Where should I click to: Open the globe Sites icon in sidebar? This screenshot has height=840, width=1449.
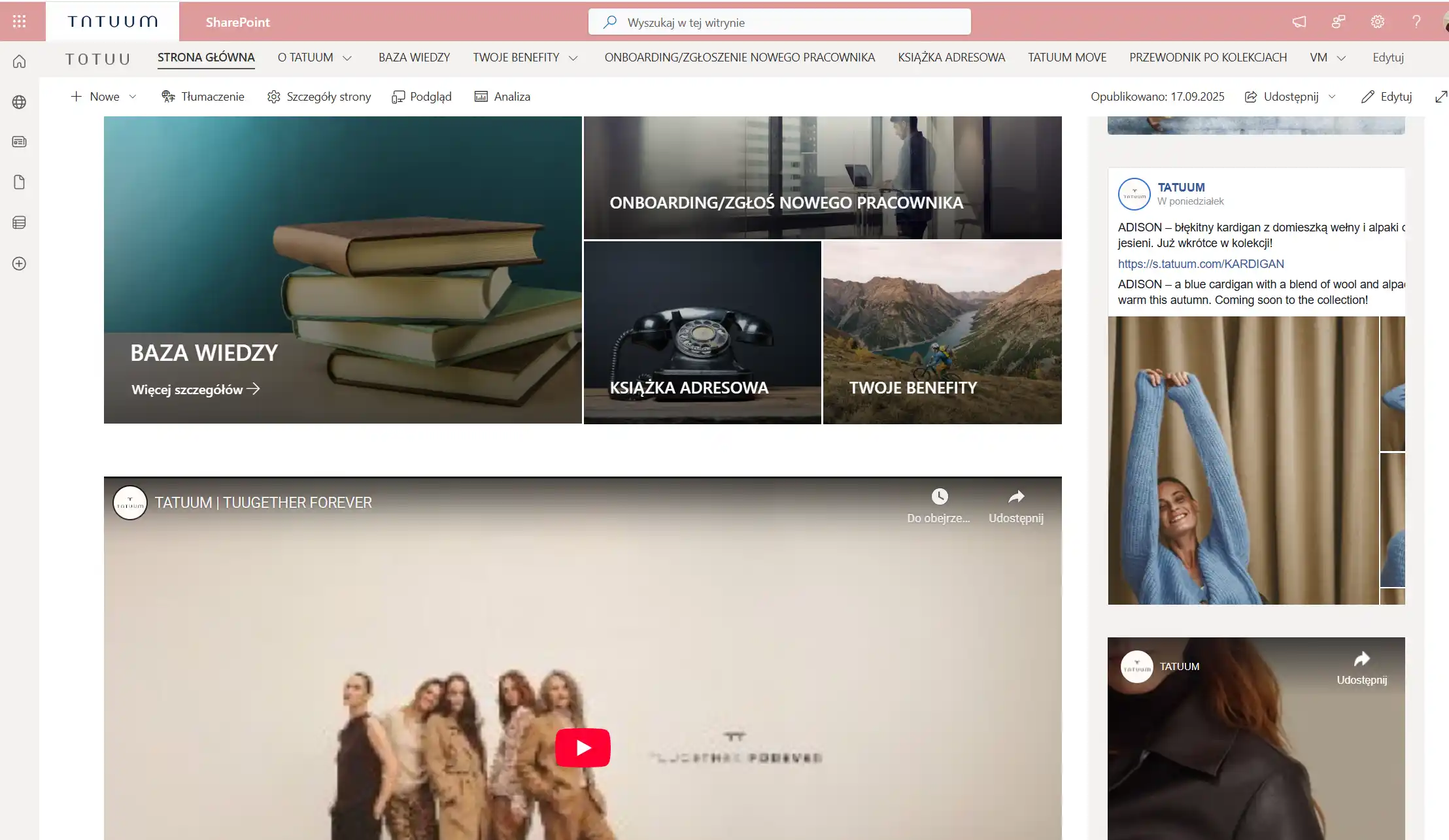tap(20, 102)
